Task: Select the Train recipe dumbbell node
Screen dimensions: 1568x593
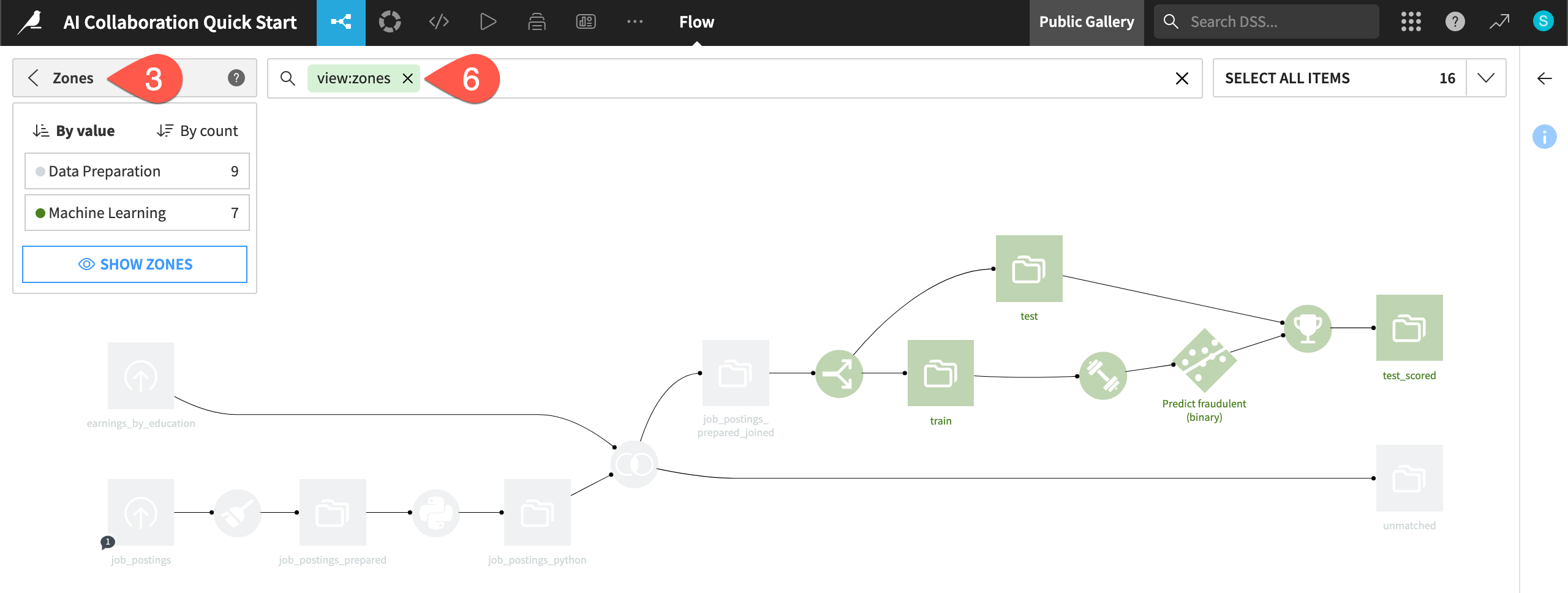Action: click(1102, 376)
